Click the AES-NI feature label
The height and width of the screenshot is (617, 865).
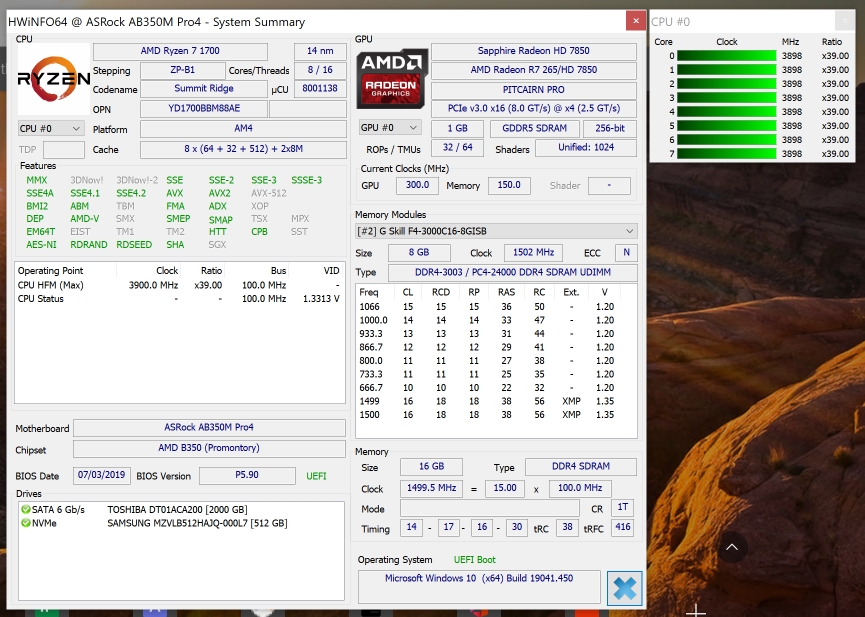41,245
